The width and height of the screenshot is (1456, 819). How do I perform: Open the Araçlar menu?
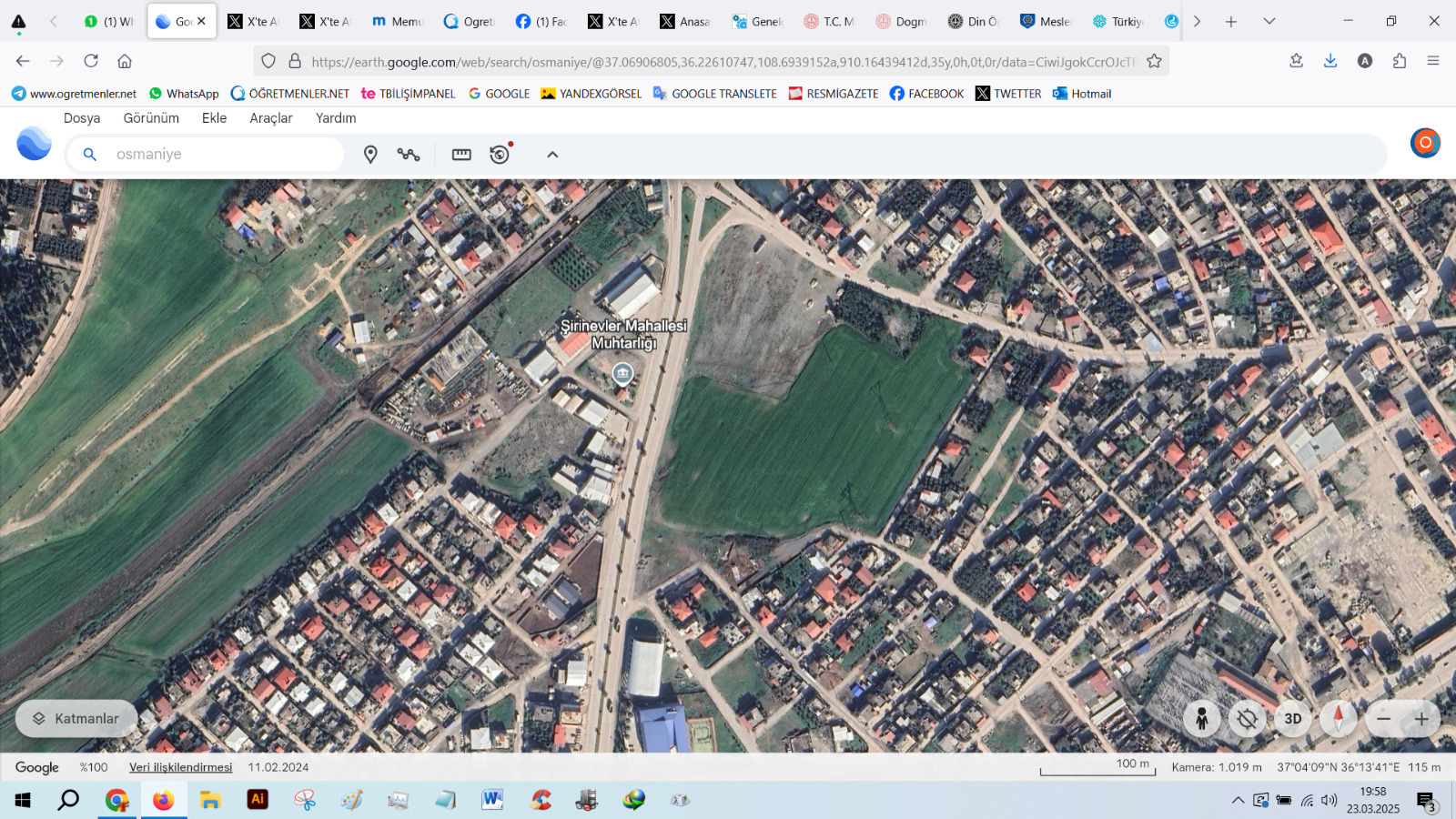271,118
